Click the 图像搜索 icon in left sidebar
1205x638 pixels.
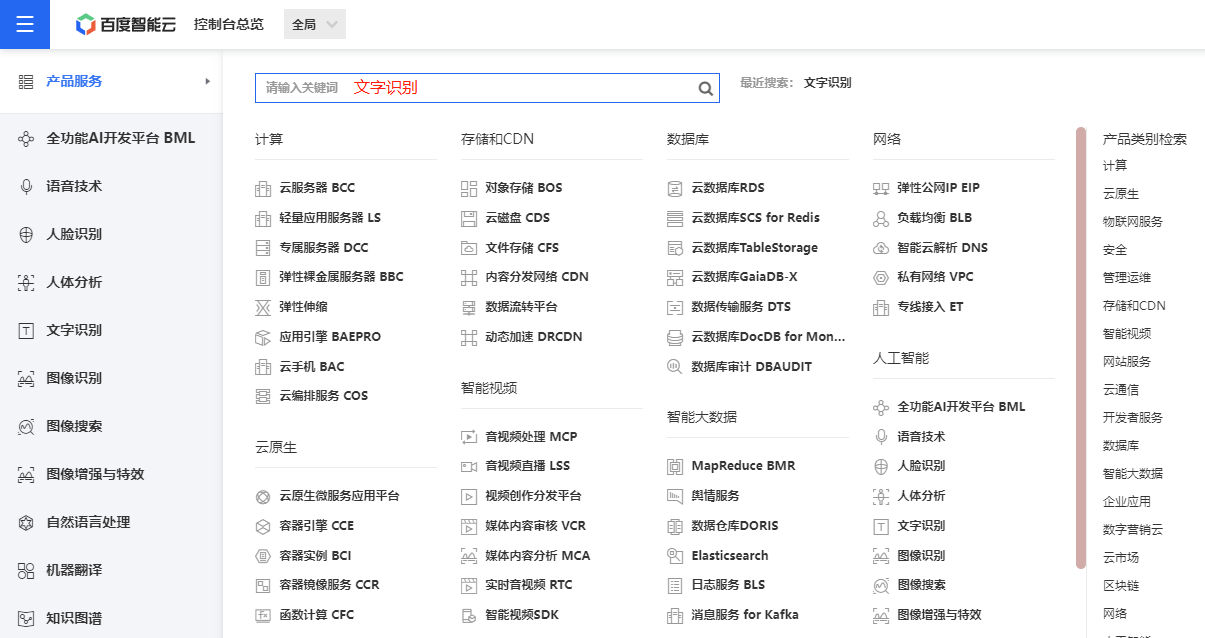(27, 426)
